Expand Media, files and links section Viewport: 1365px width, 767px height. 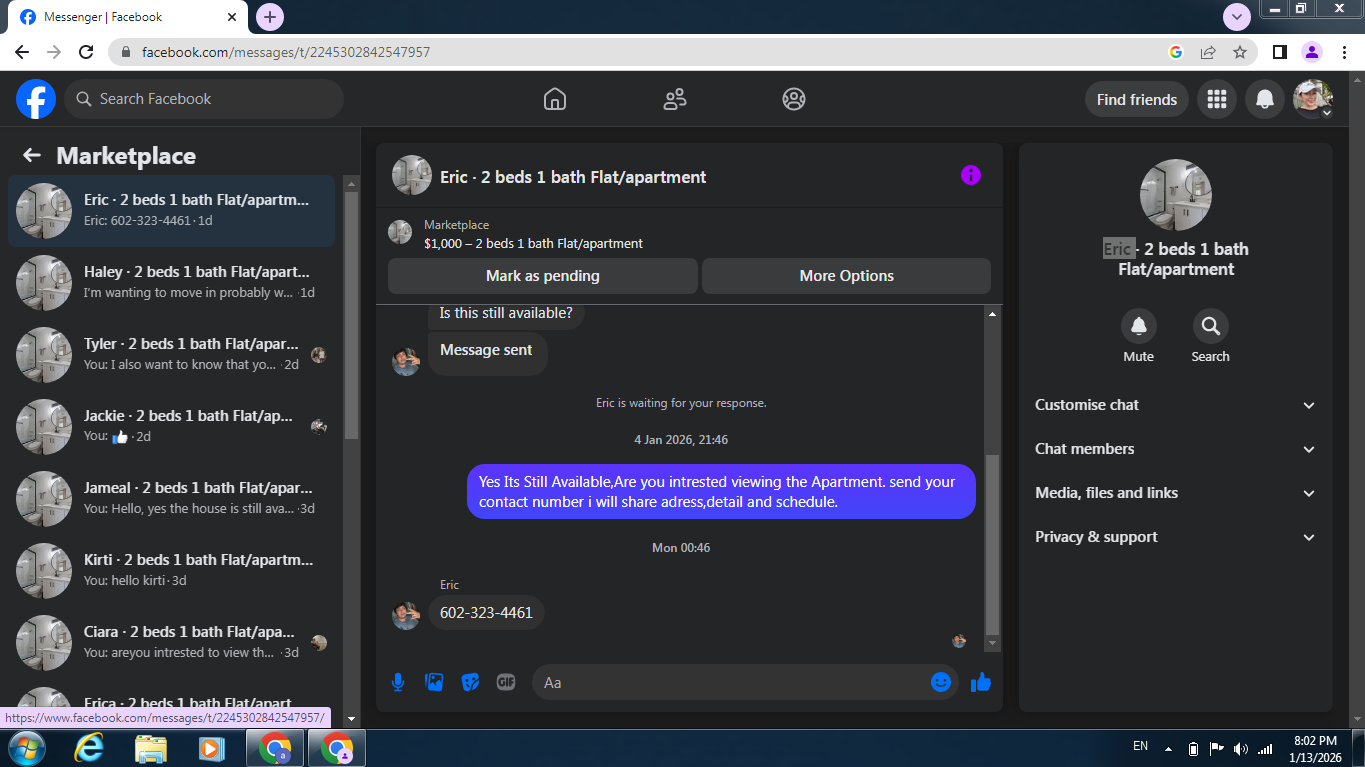1176,493
